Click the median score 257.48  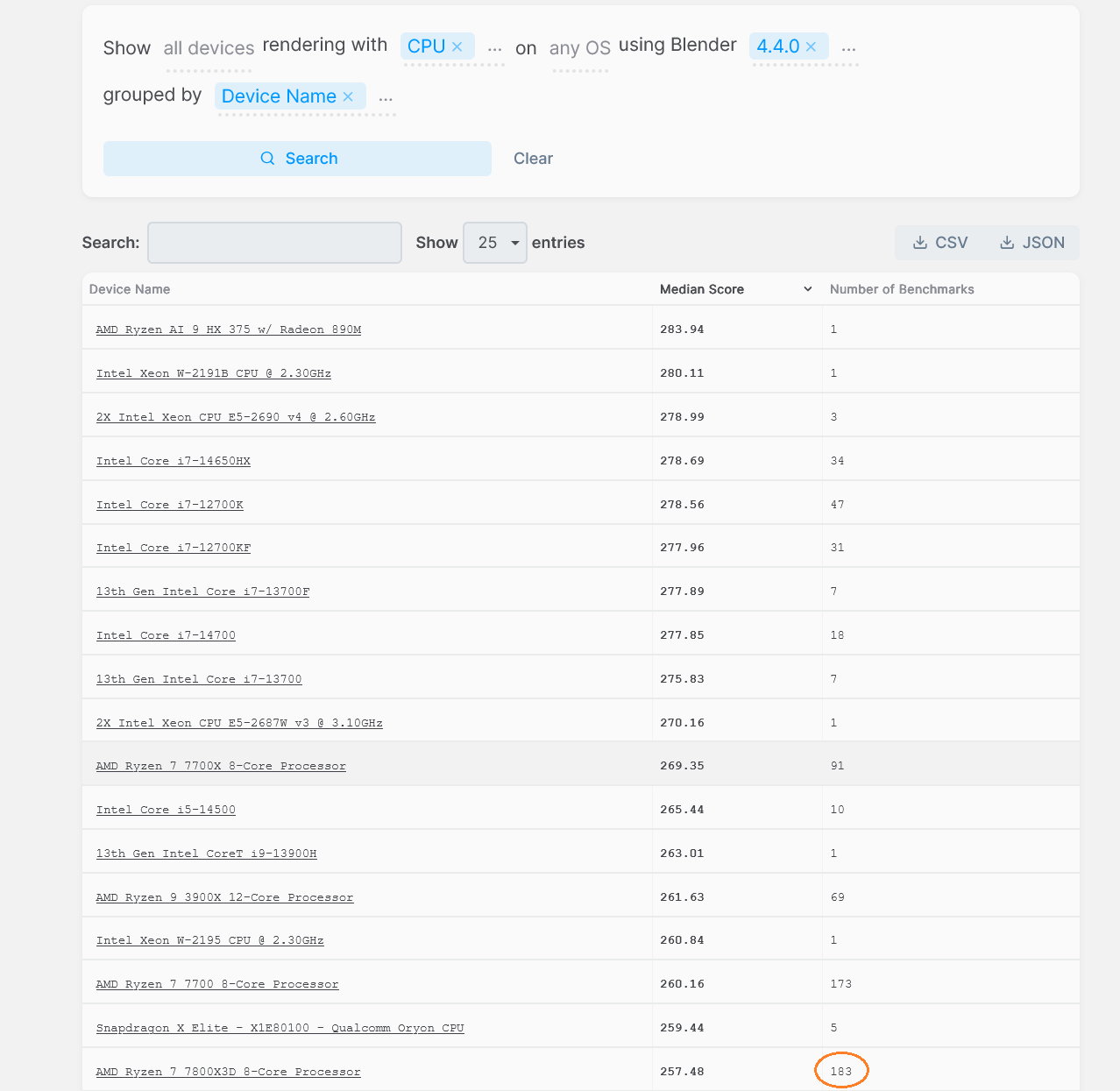(682, 1072)
